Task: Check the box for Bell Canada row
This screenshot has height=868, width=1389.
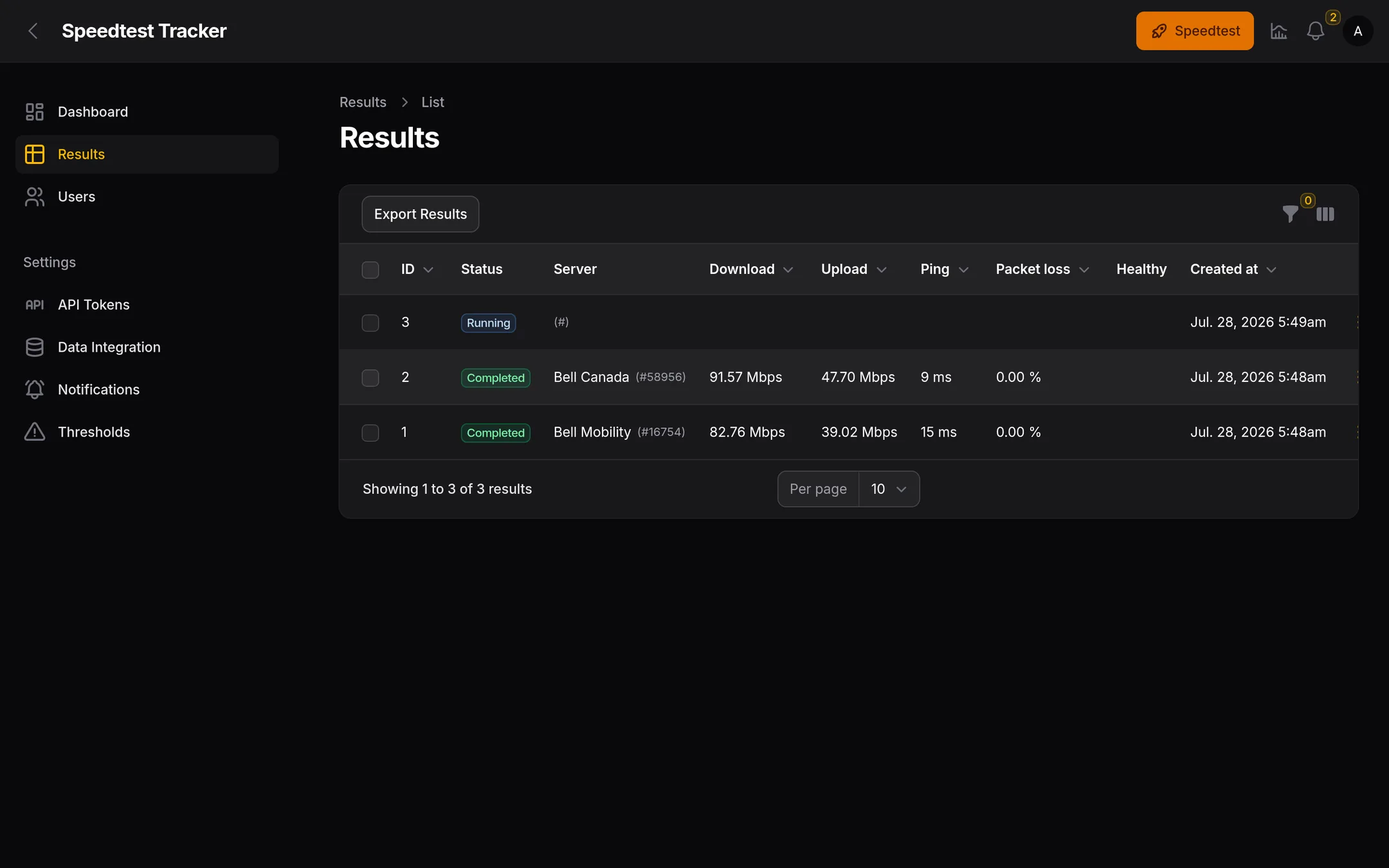Action: (370, 377)
